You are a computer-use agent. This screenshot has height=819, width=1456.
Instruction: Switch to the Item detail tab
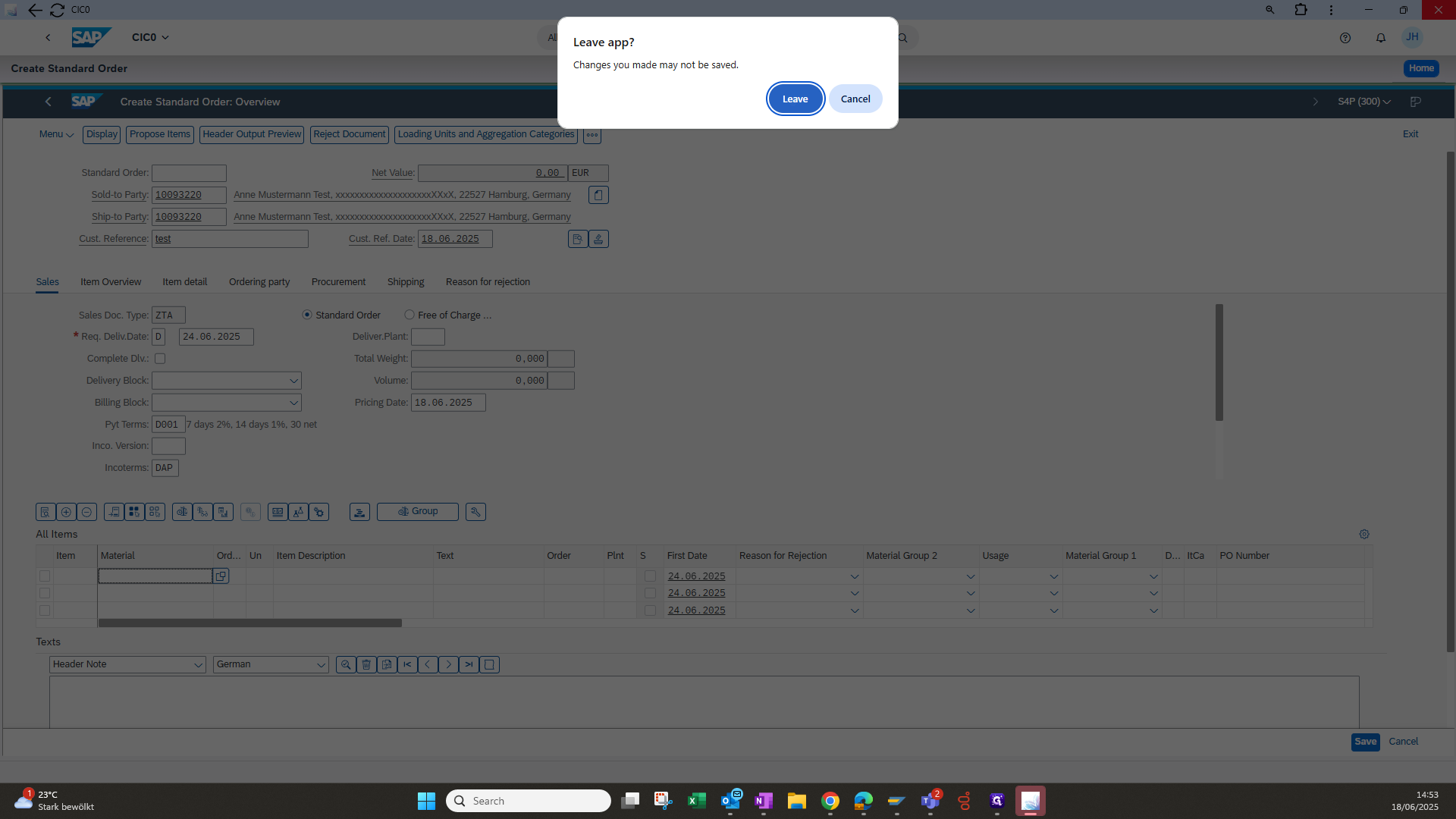[x=184, y=282]
